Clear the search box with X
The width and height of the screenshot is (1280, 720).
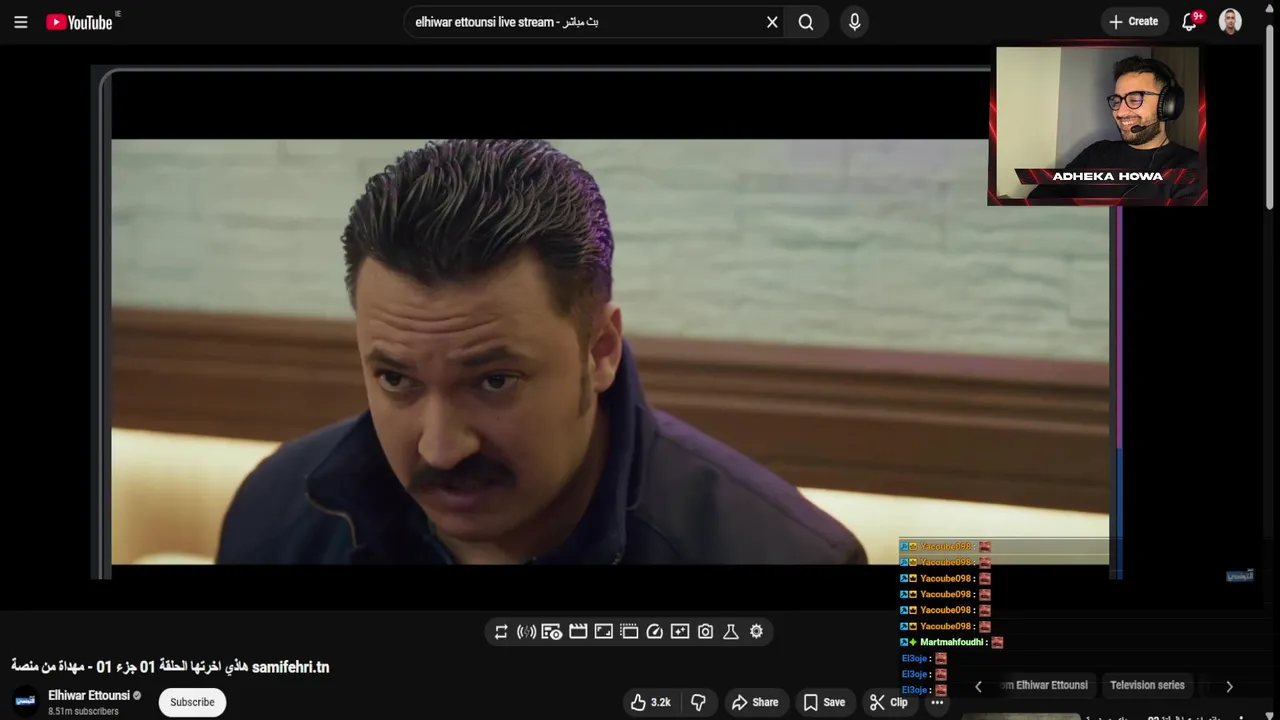pos(772,22)
